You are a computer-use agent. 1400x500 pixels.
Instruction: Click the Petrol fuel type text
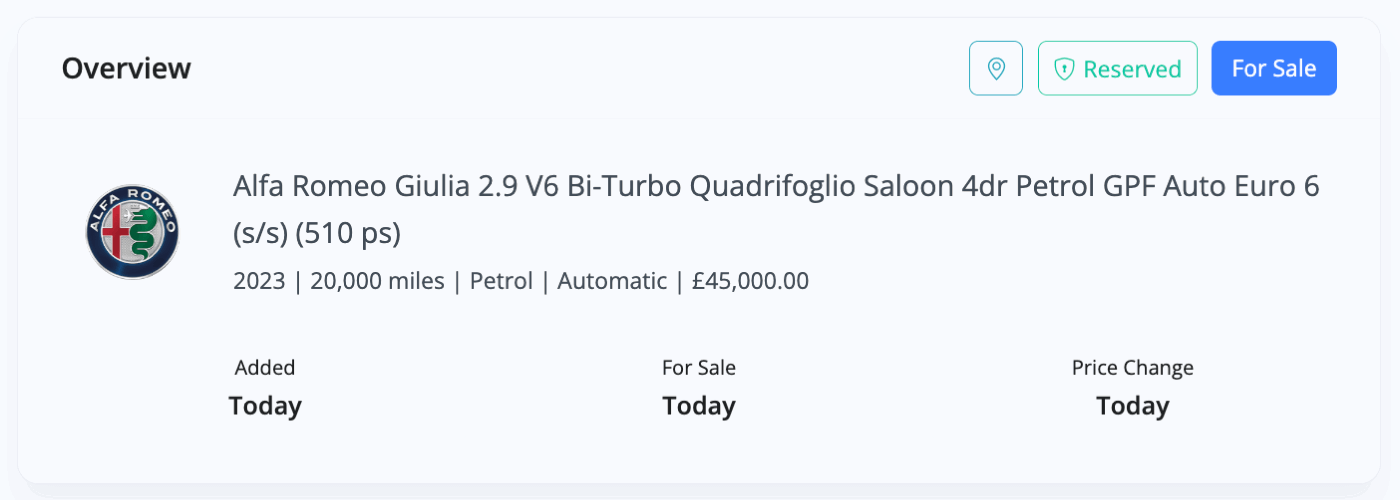point(501,281)
